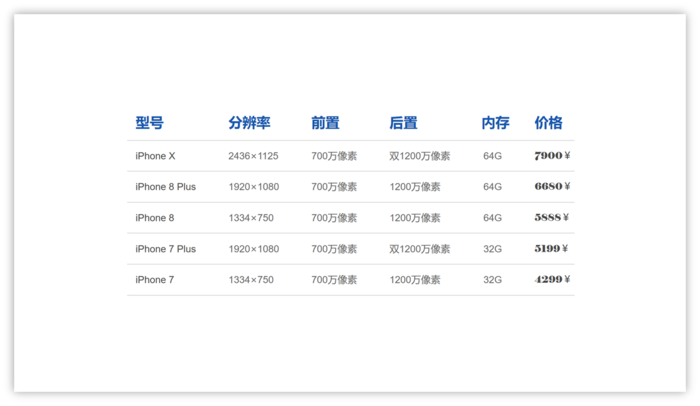Click the 分辨率 column header
Viewport: 700px width, 406px height.
point(249,123)
